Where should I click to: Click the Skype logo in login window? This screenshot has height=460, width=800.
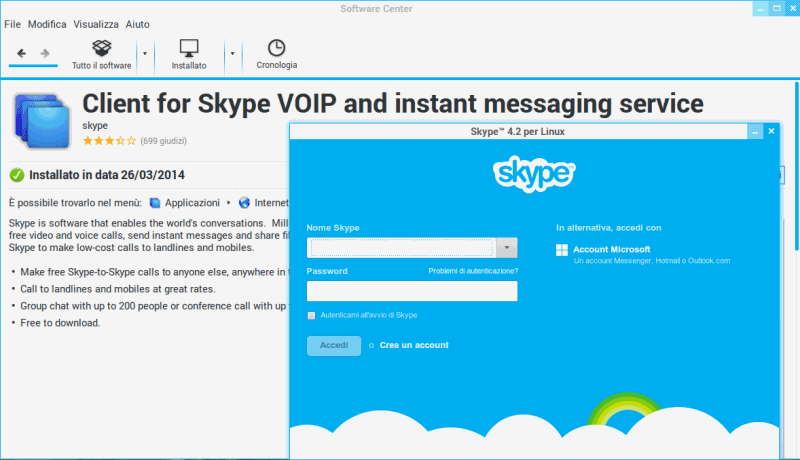pyautogui.click(x=534, y=174)
